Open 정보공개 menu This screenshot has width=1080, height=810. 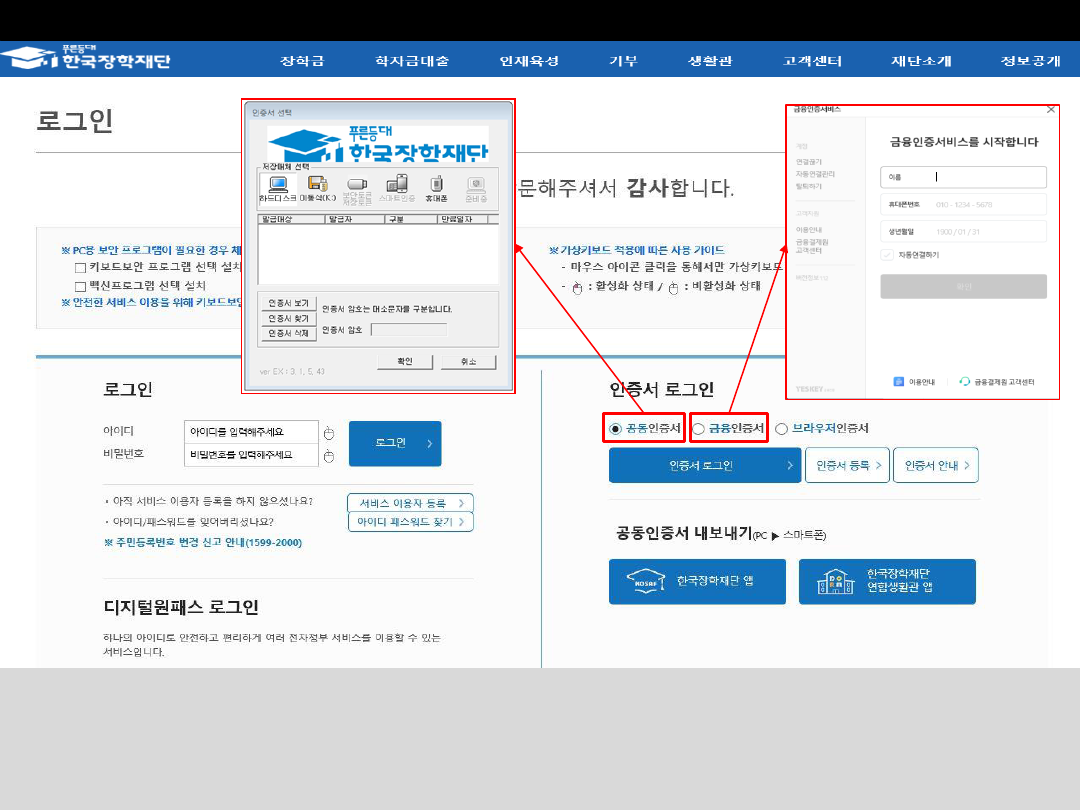tap(1030, 61)
